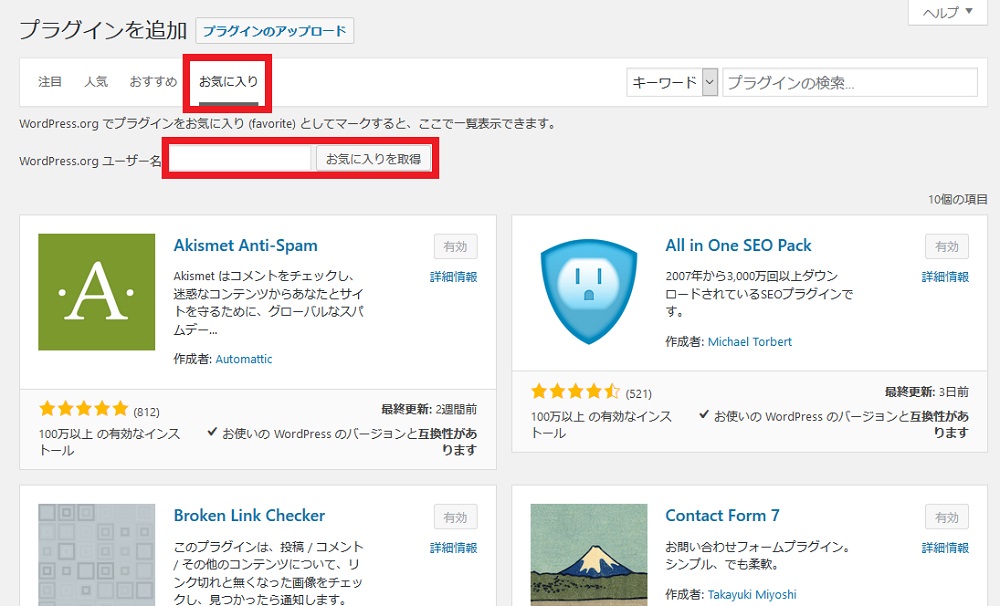Viewport: 1000px width, 606px height.
Task: Click the (812) rating count for Akismet
Action: coord(146,412)
